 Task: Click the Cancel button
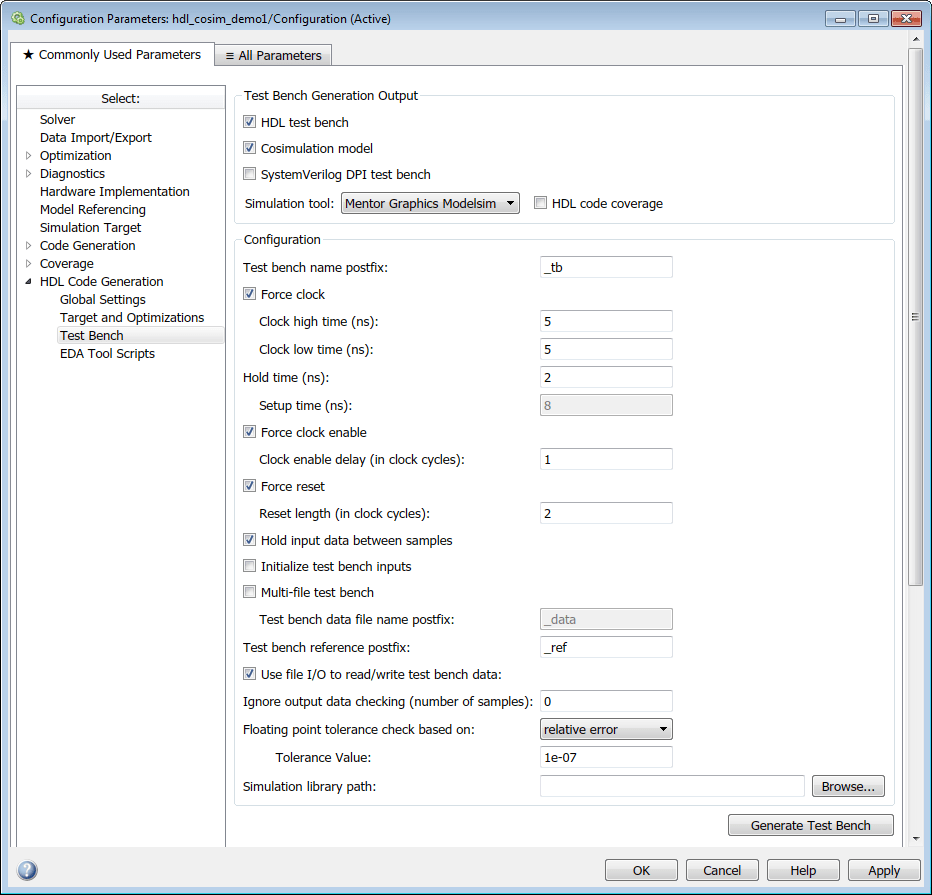tap(722, 870)
